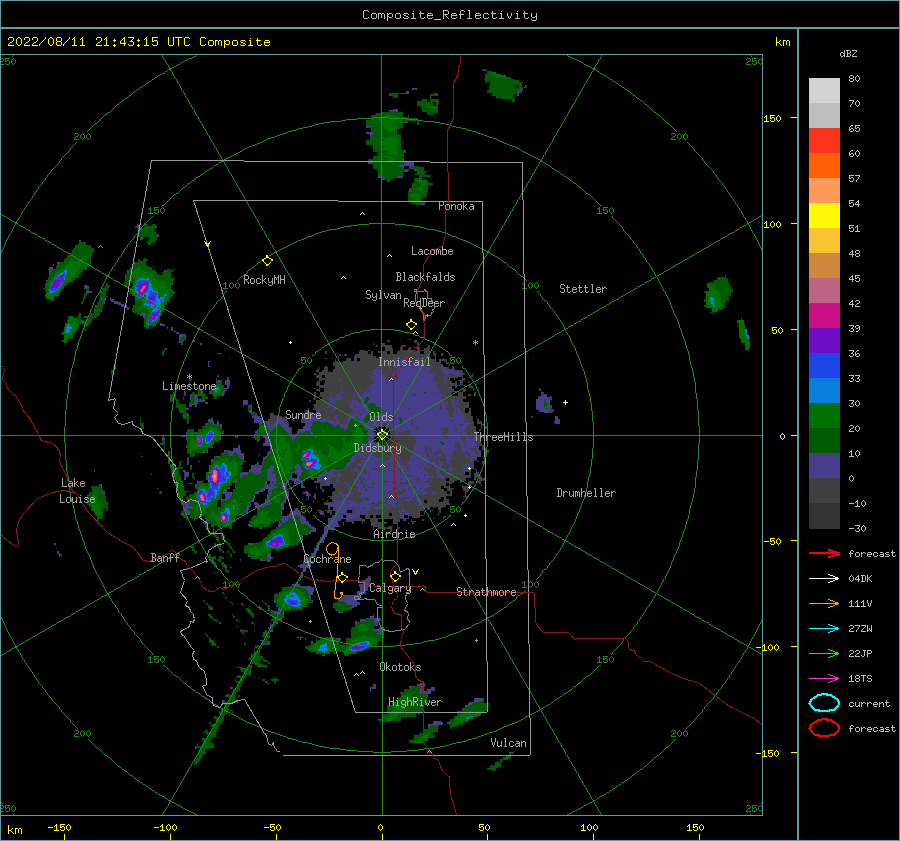The width and height of the screenshot is (900, 841).
Task: Click the RockyMH label
Action: click(x=264, y=280)
